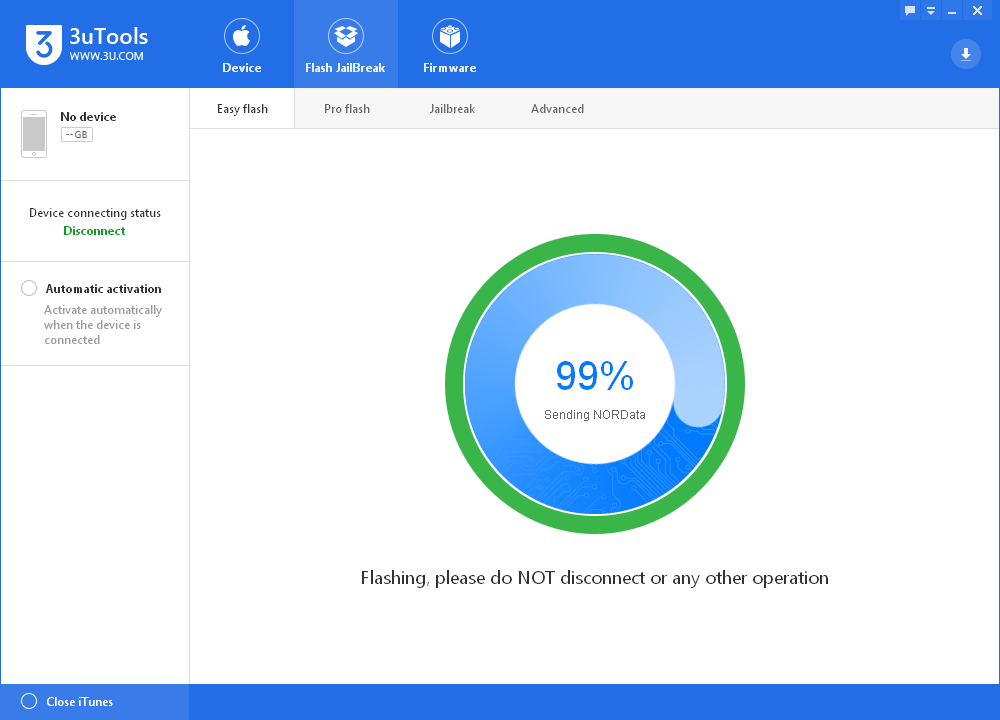
Task: Open the Device section icon
Action: [x=242, y=36]
